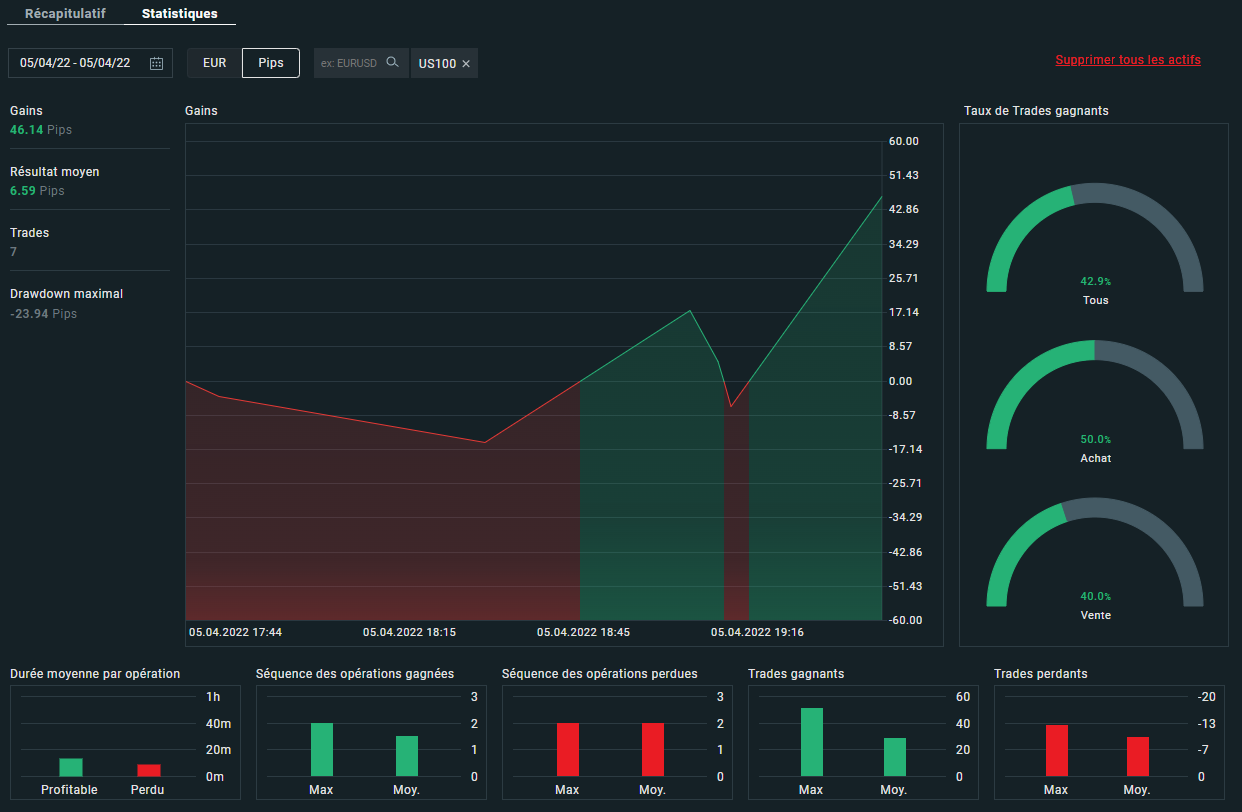Screen dimensions: 1242x812
Task: Toggle units to Pips
Action: pos(271,62)
